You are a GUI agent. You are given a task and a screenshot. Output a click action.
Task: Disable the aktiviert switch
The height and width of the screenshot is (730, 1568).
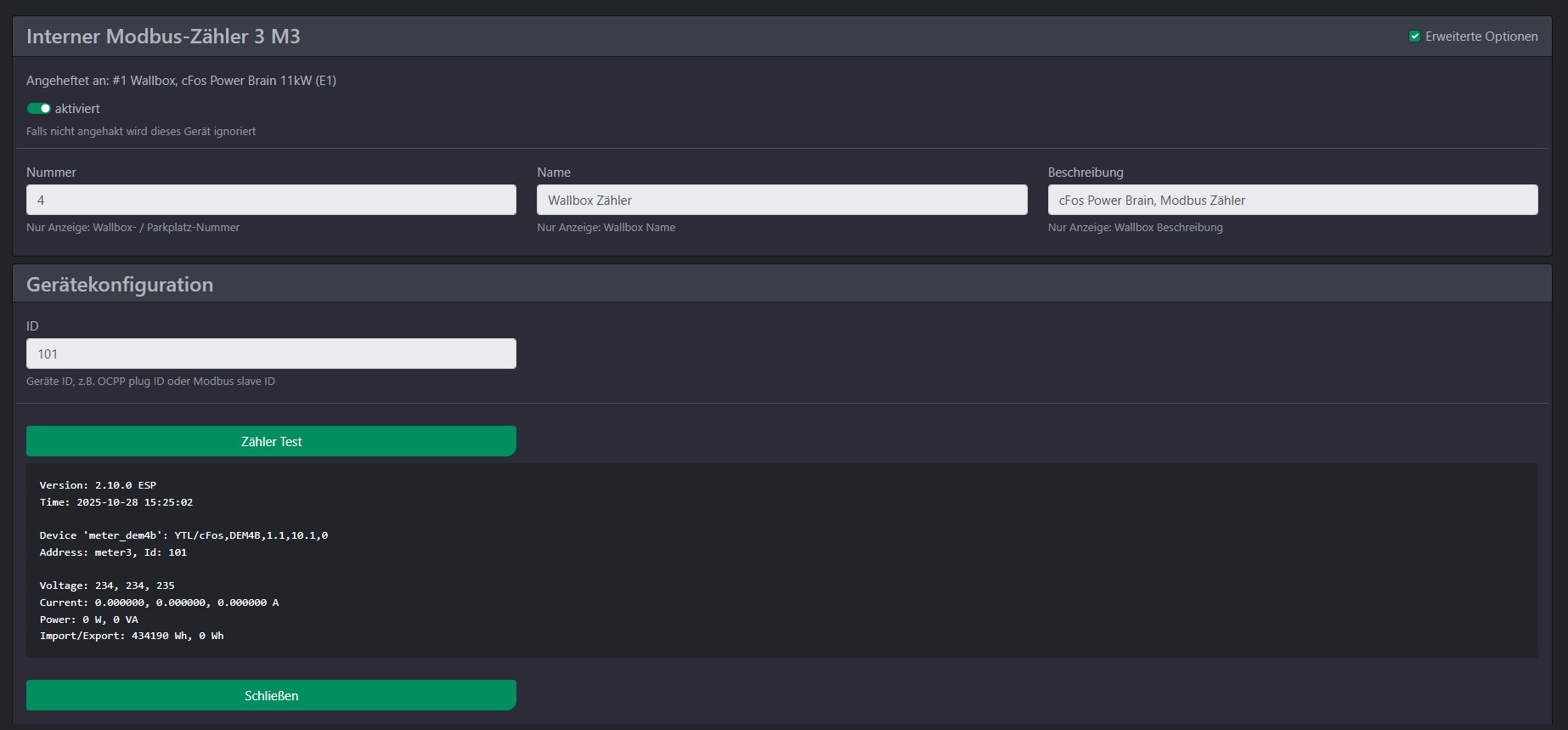pyautogui.click(x=39, y=109)
